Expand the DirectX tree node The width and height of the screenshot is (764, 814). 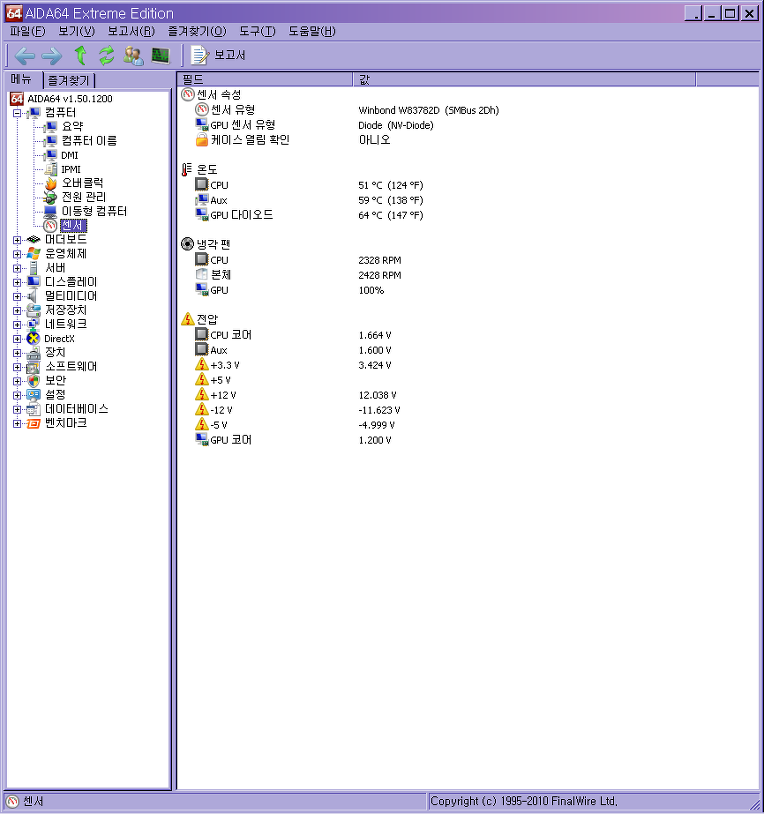pyautogui.click(x=17, y=338)
